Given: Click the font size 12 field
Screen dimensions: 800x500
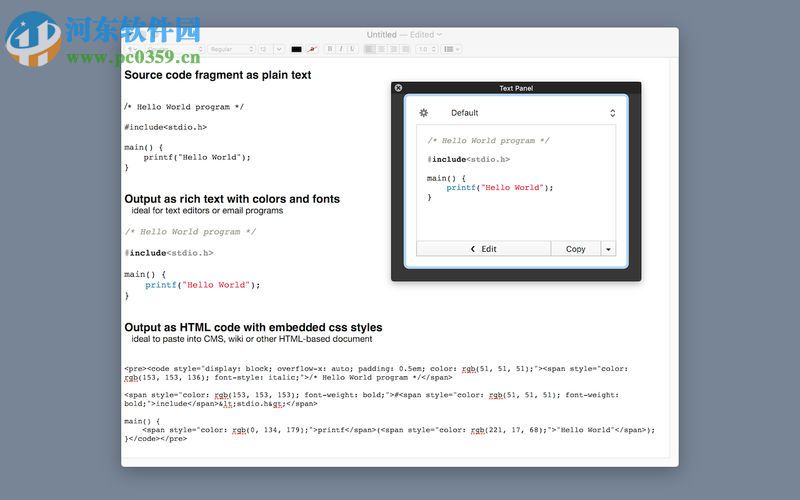Looking at the screenshot, I should click(265, 49).
